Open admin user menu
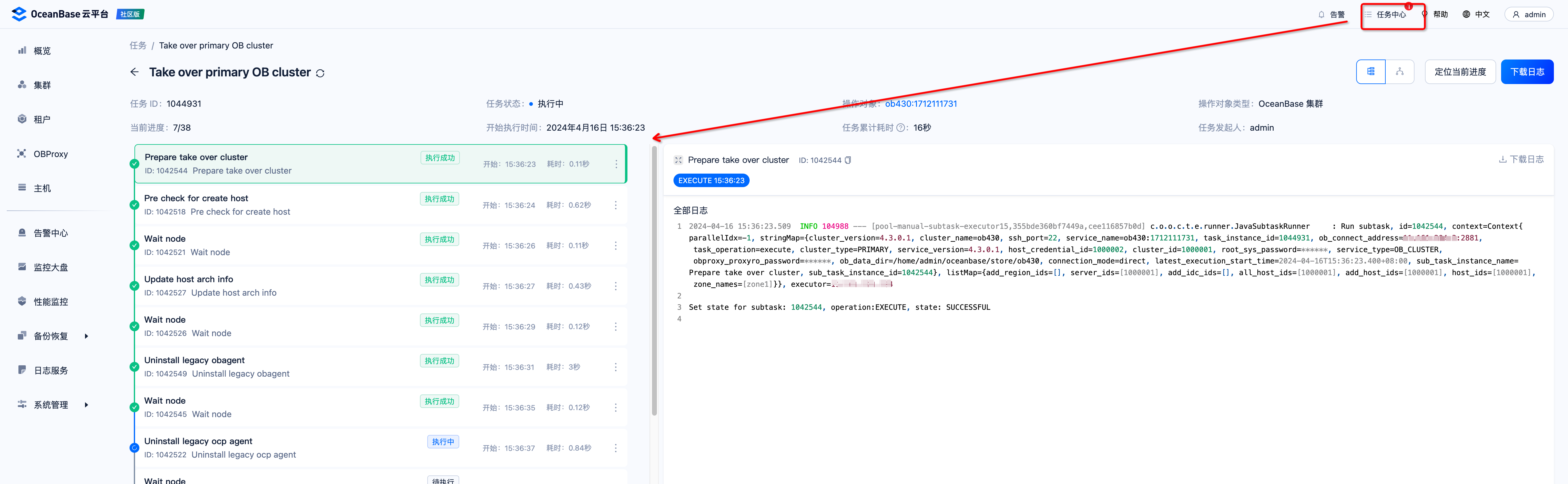This screenshot has height=484, width=1568. (x=1528, y=15)
